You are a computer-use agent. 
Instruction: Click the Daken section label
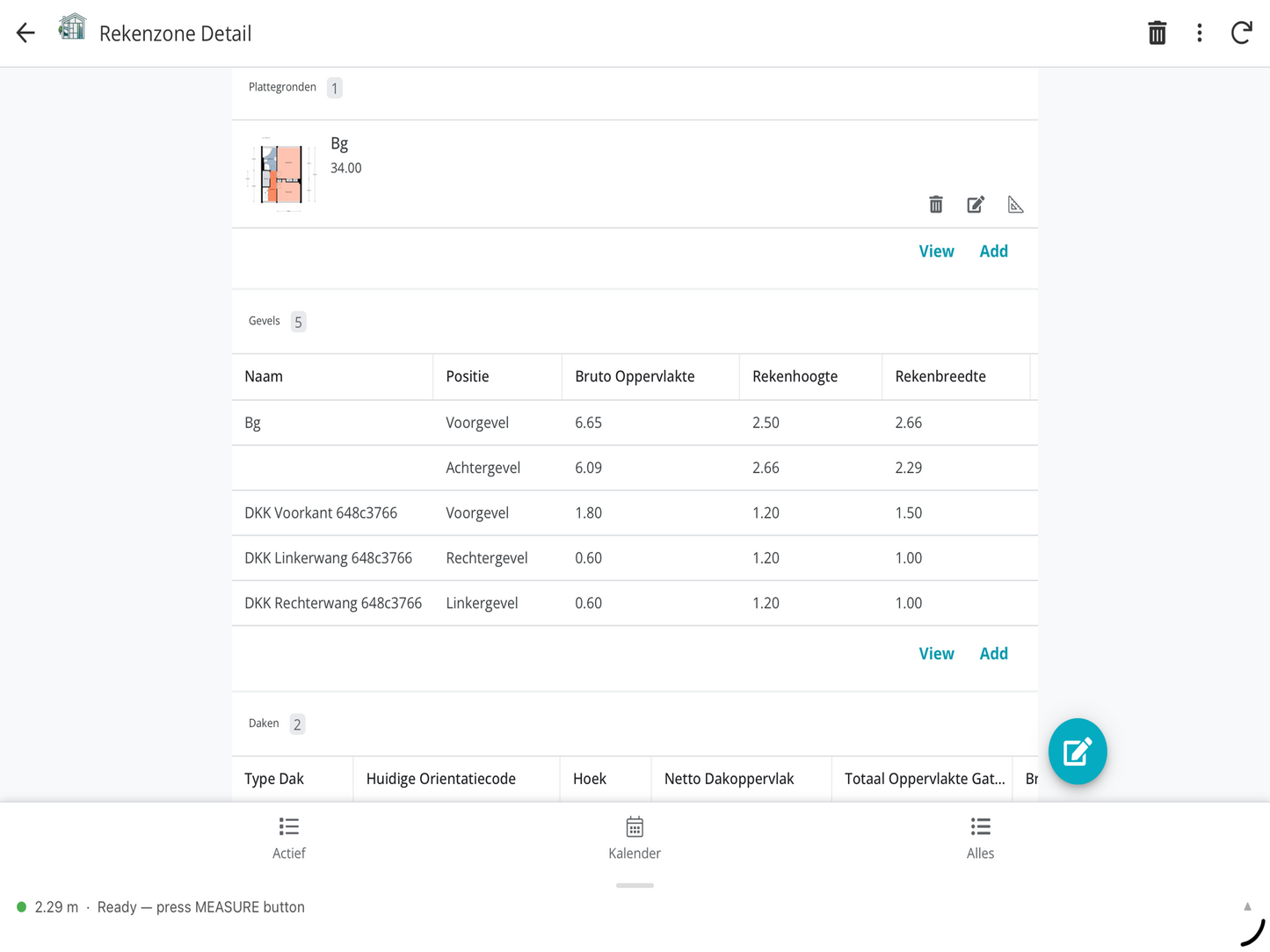click(x=264, y=723)
